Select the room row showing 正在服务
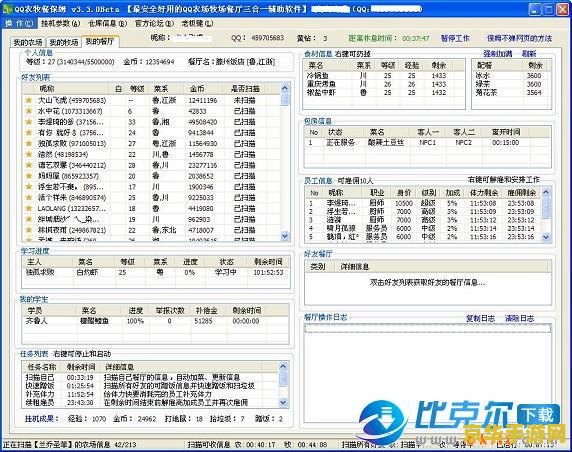Image resolution: width=572 pixels, height=452 pixels. click(427, 143)
